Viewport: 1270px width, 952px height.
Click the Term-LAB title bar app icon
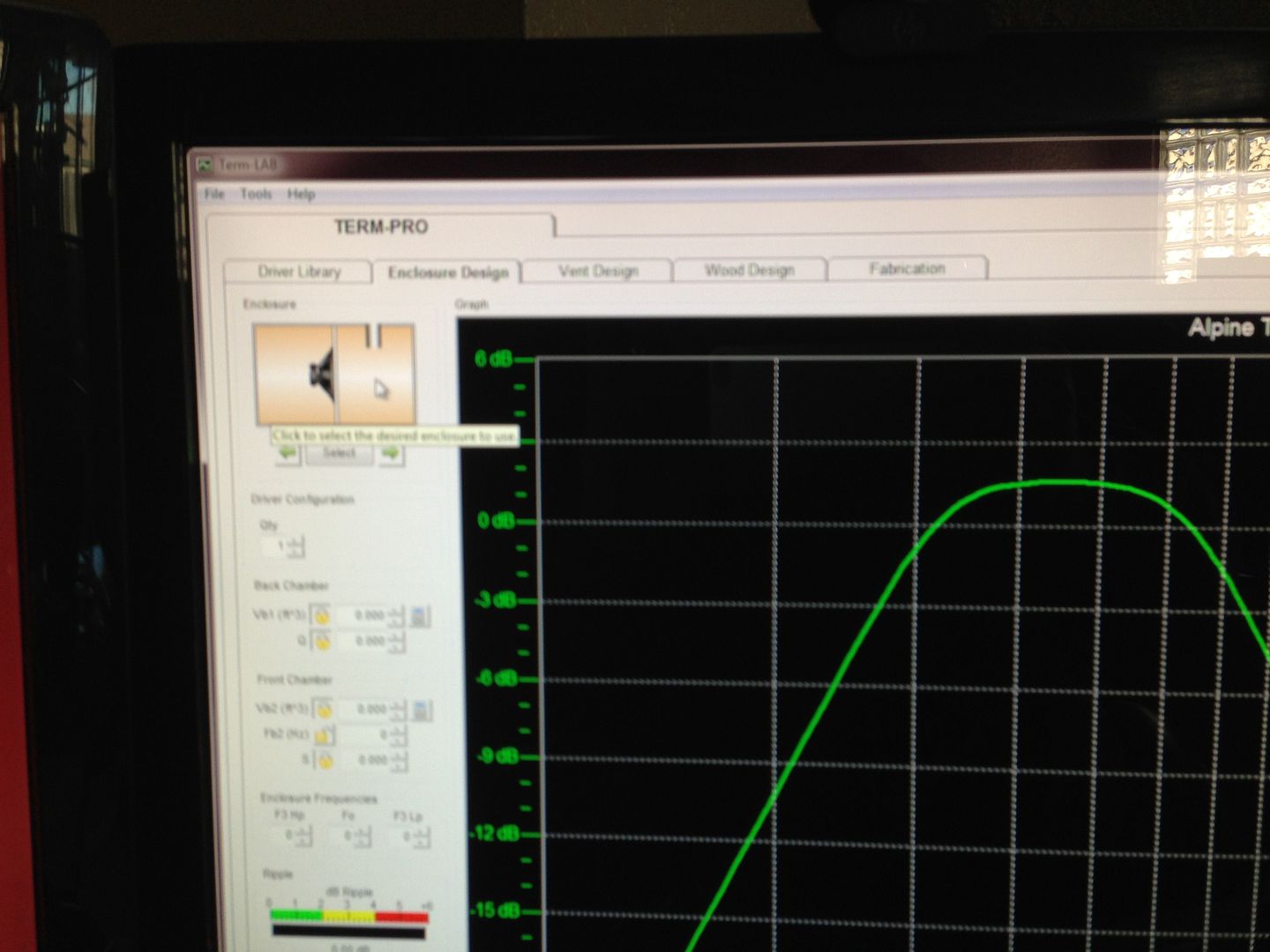pos(205,165)
